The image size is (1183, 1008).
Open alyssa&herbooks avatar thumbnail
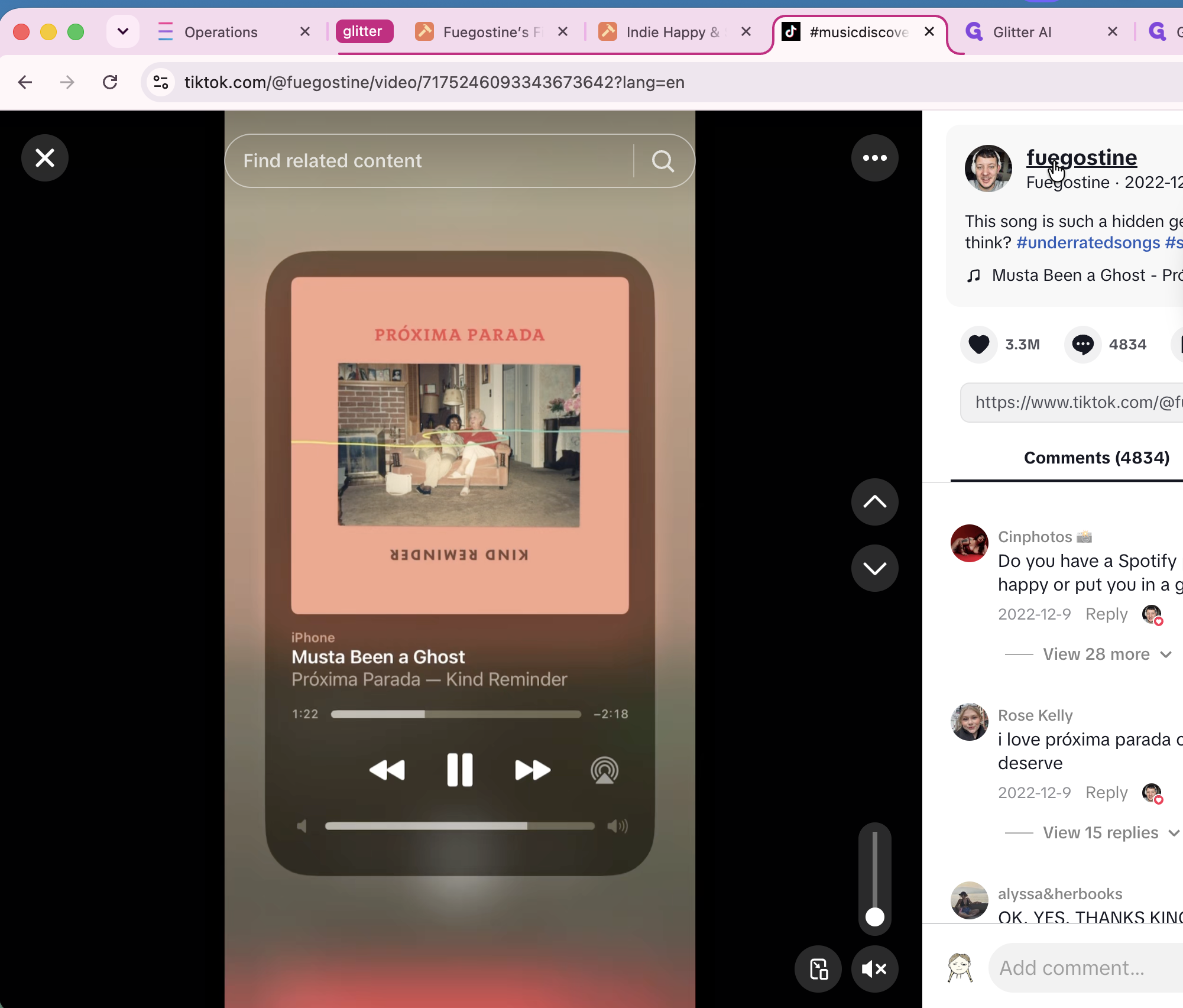tap(969, 900)
